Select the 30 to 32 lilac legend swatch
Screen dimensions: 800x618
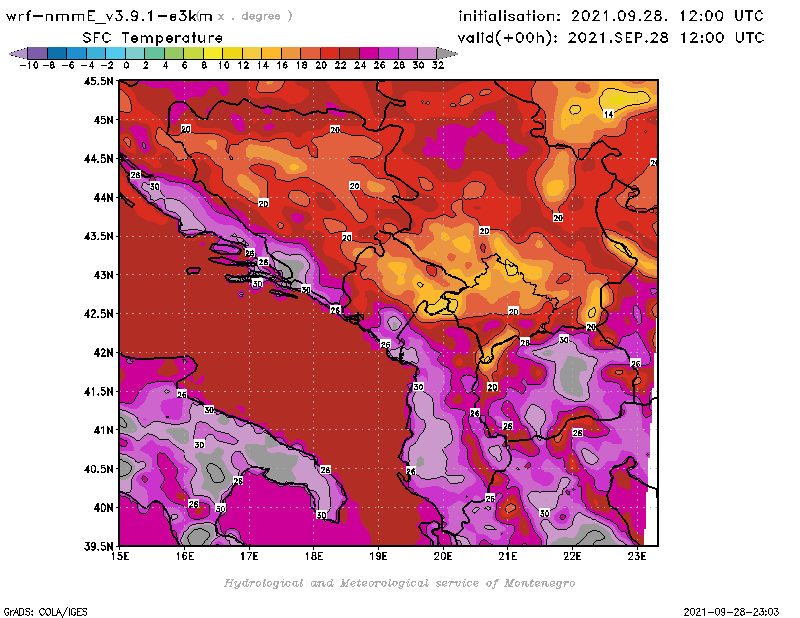427,53
